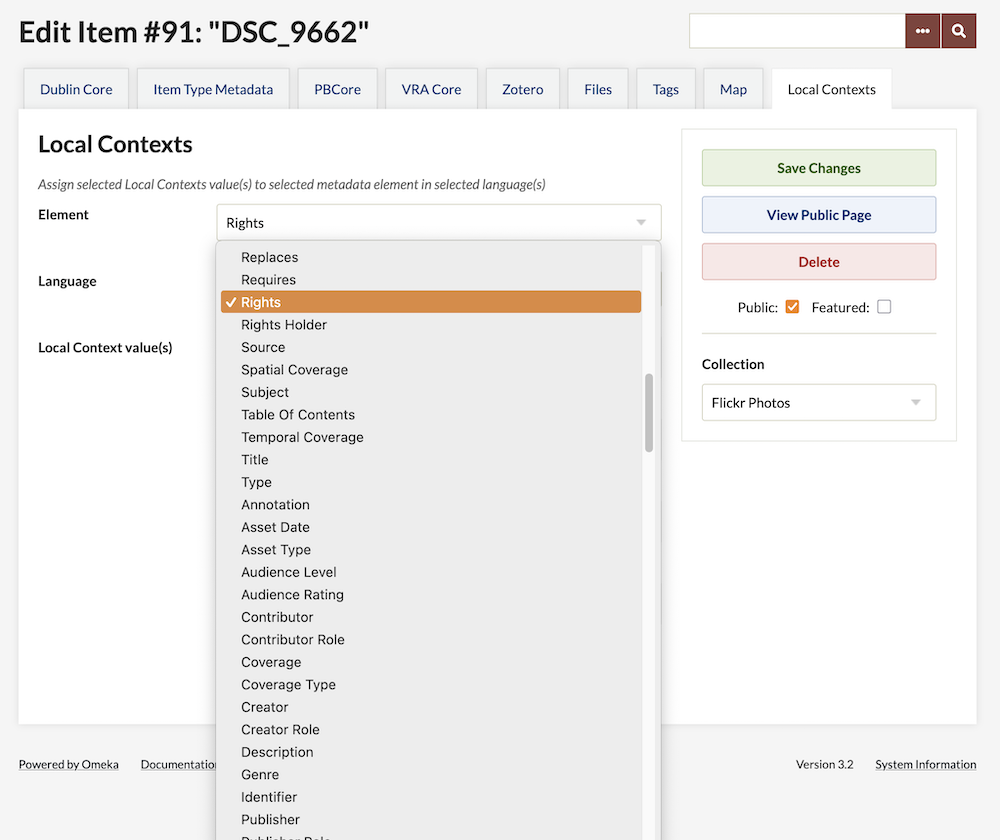Open the System Information link
Screen dimensions: 1000x840
[925, 764]
